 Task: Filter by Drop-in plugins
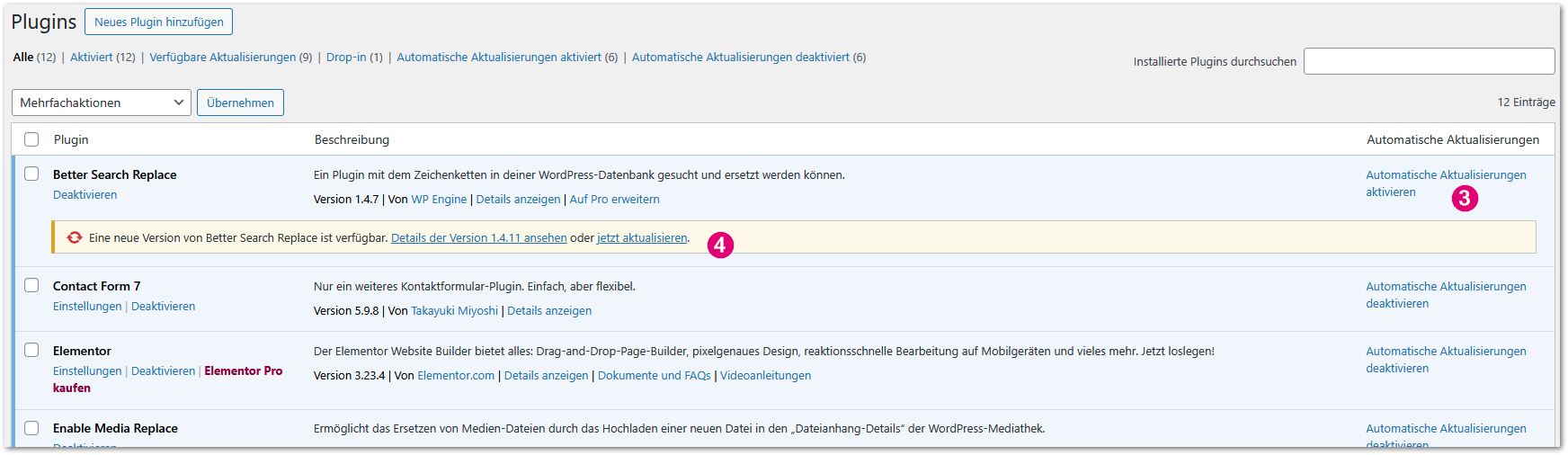pyautogui.click(x=346, y=57)
